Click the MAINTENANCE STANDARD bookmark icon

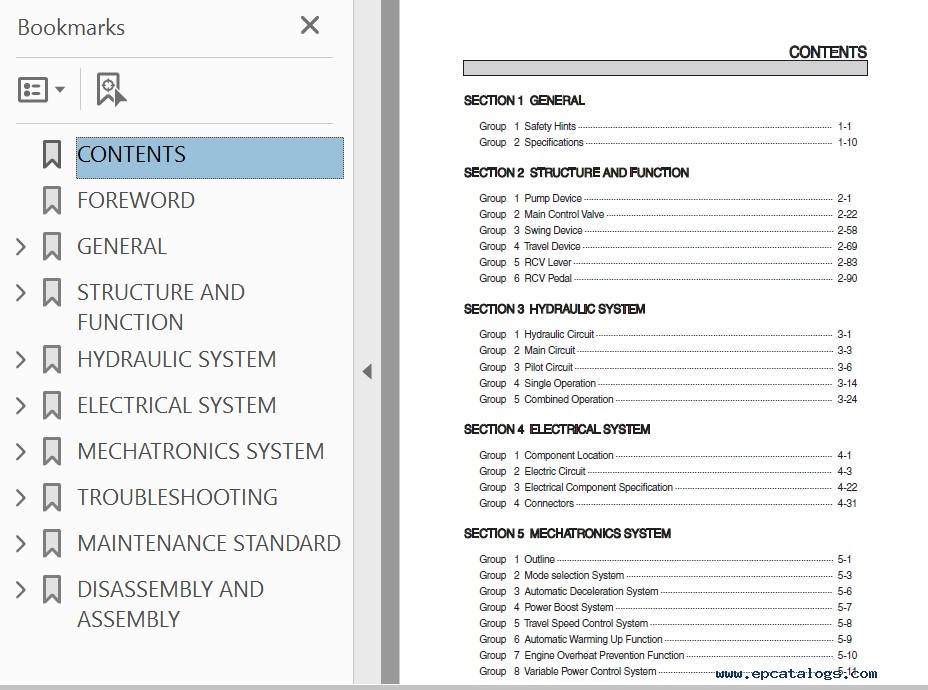point(51,544)
